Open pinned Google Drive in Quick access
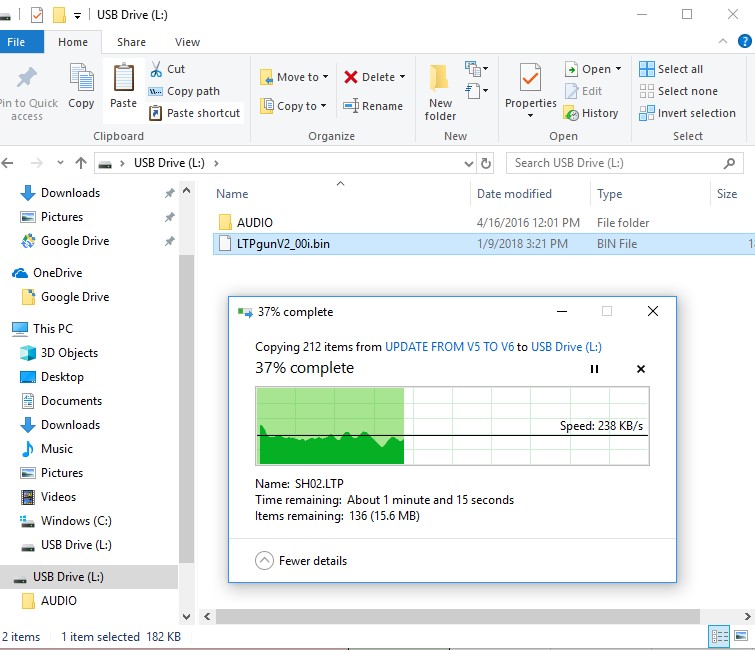Image resolution: width=755 pixels, height=650 pixels. 75,241
